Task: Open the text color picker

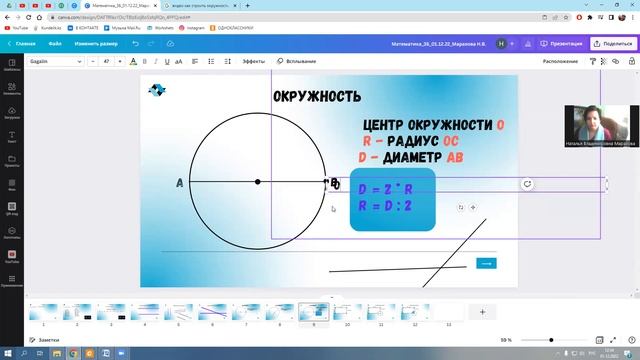Action: pyautogui.click(x=133, y=61)
